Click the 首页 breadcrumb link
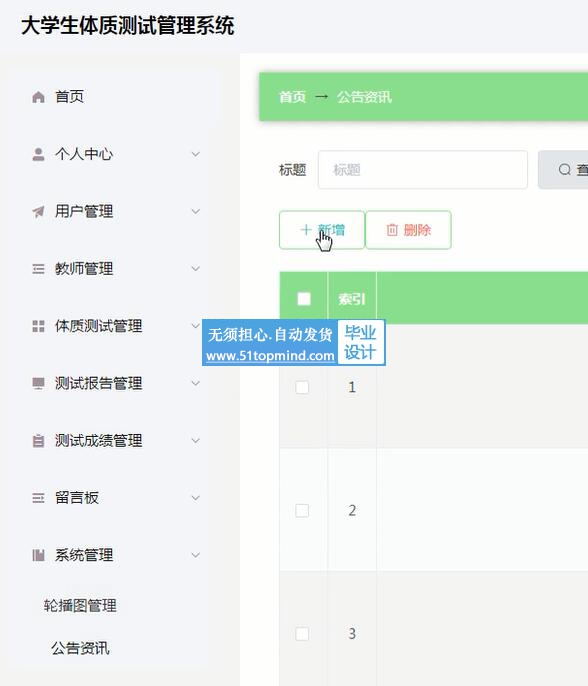The image size is (588, 686). 292,97
